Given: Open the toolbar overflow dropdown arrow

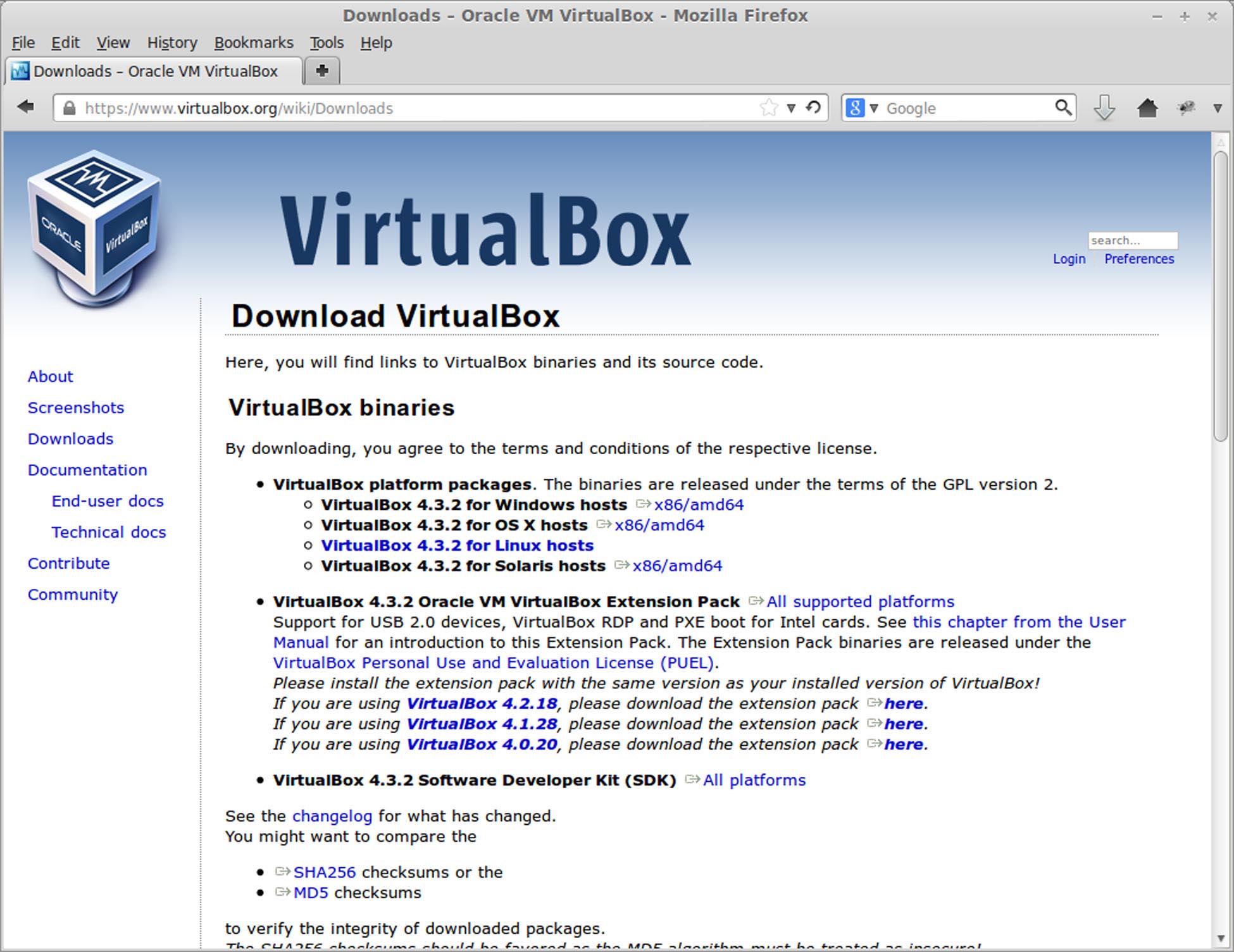Looking at the screenshot, I should point(1216,108).
